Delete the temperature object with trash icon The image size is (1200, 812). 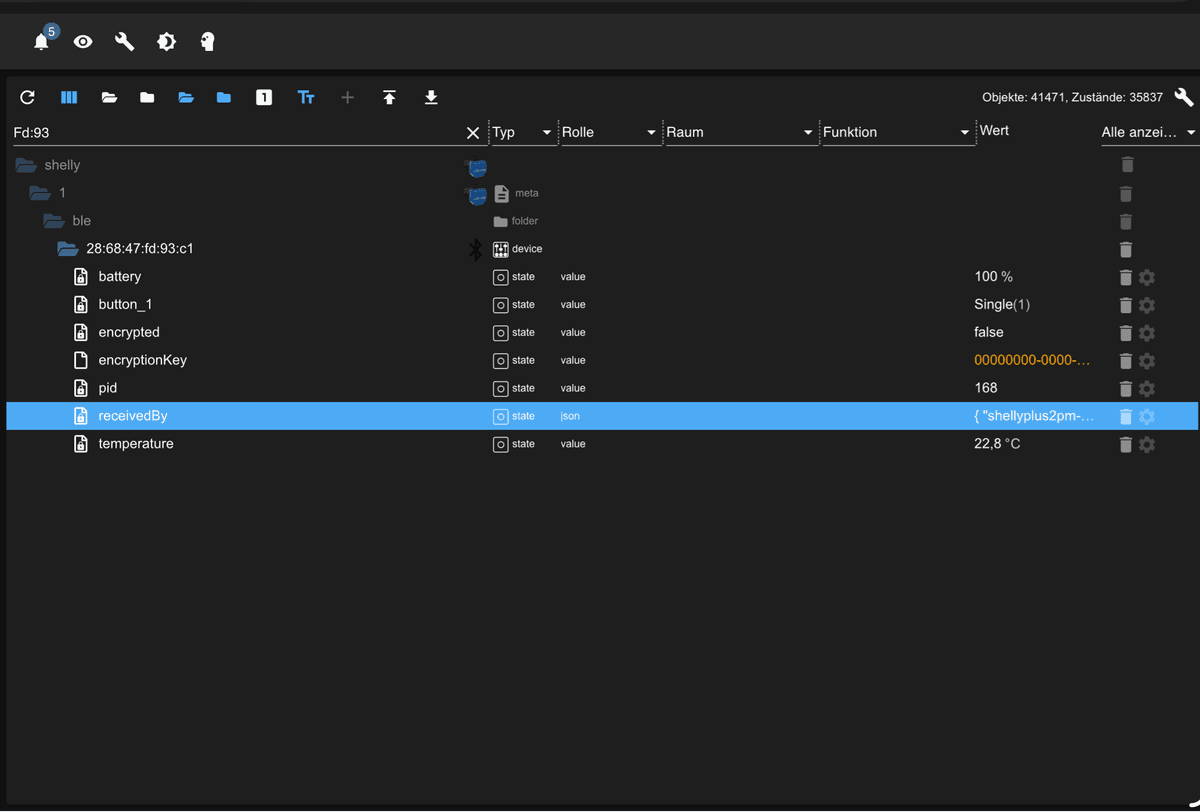click(x=1126, y=444)
